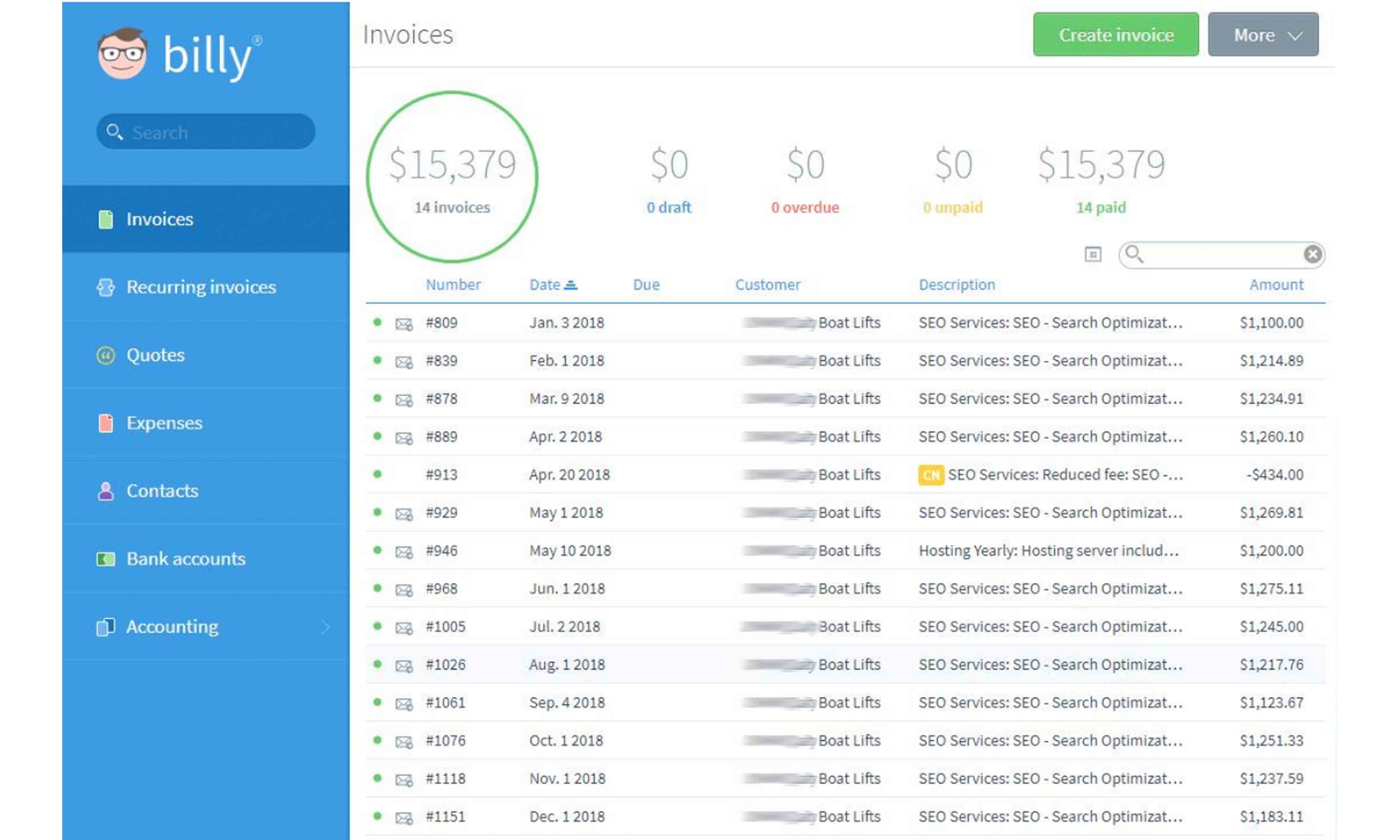The height and width of the screenshot is (840, 1400).
Task: Click the Hosting Yearly description
Action: pos(1048,551)
